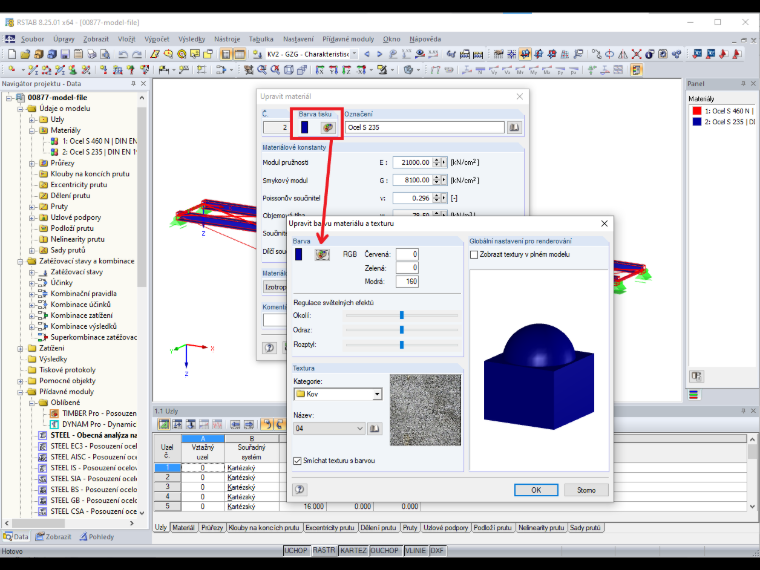The image size is (760, 570).
Task: Expand the Uzly tree node
Action: click(32, 120)
